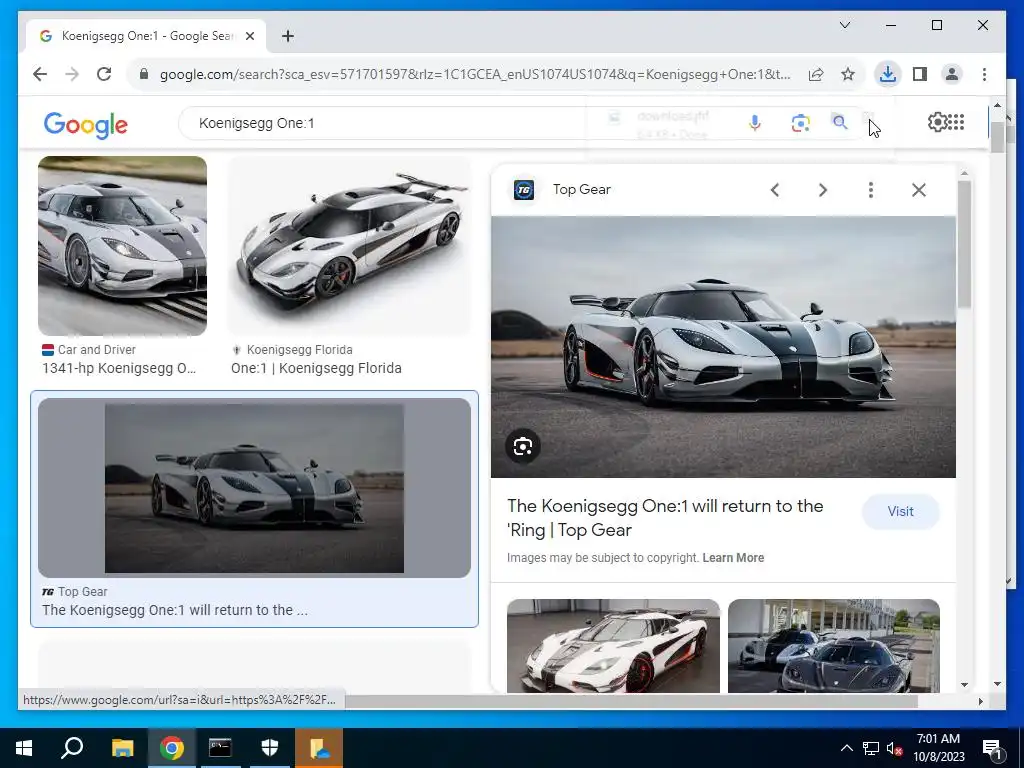Viewport: 1024px width, 768px height.
Task: Toggle the Chrome side panel
Action: click(x=920, y=74)
